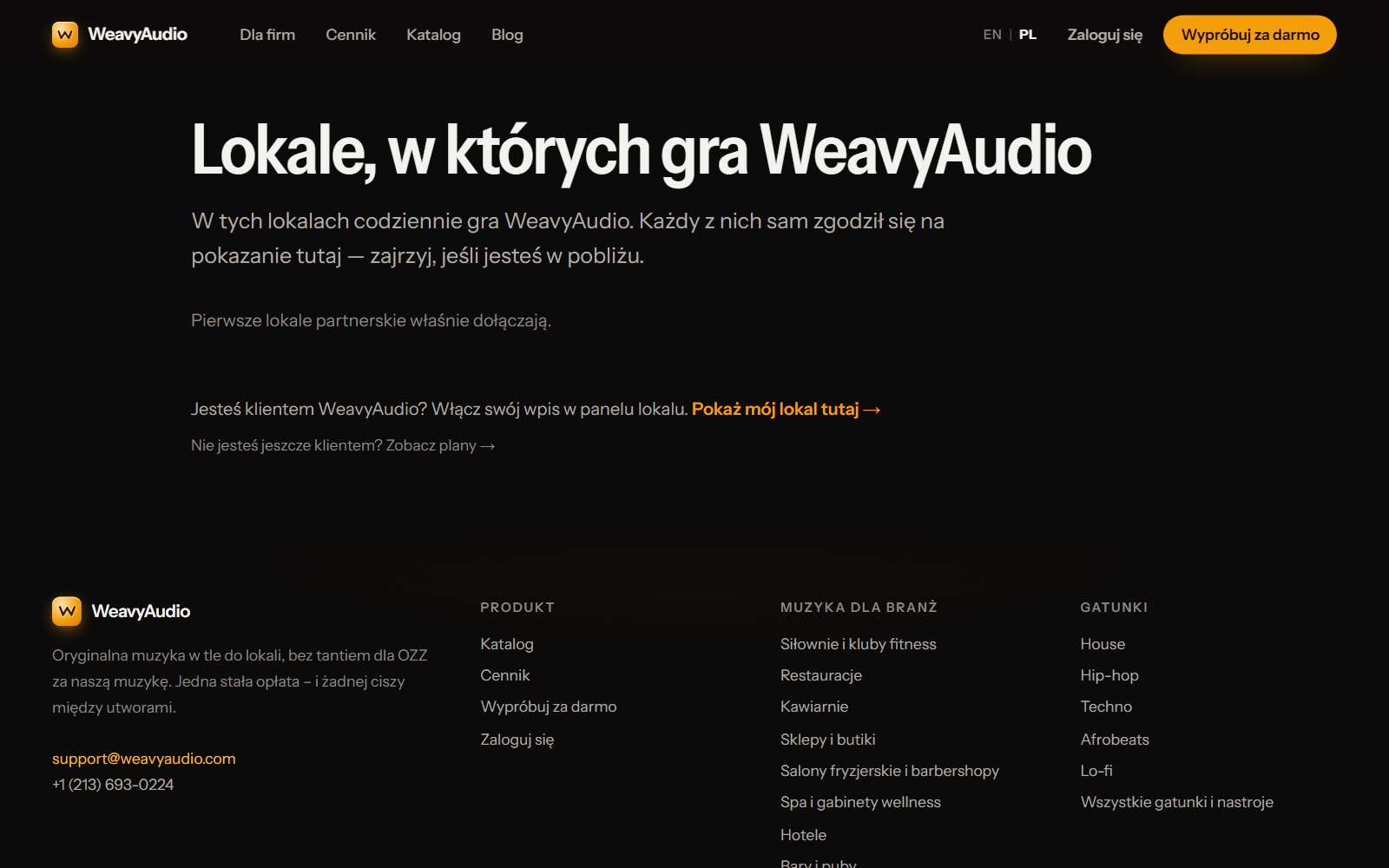The image size is (1389, 868).
Task: Open Sklepy i butiki link
Action: click(x=828, y=740)
